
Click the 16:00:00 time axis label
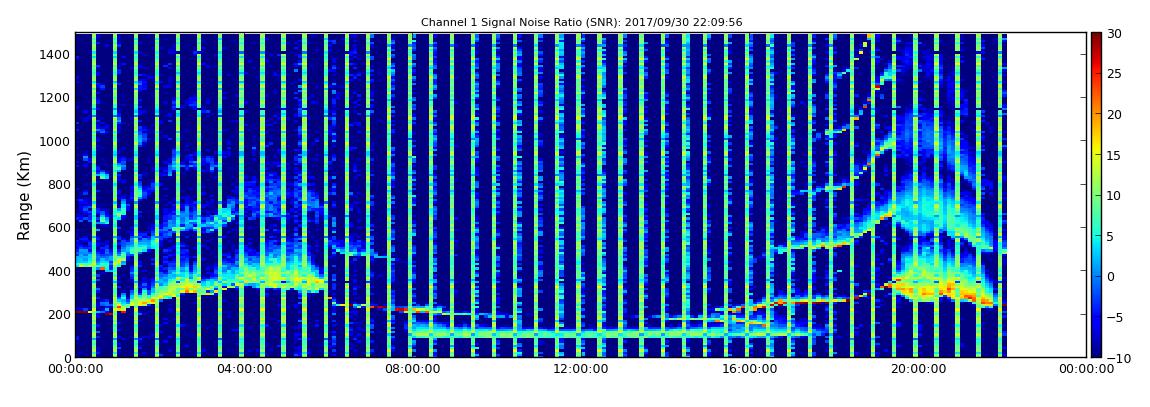(750, 370)
